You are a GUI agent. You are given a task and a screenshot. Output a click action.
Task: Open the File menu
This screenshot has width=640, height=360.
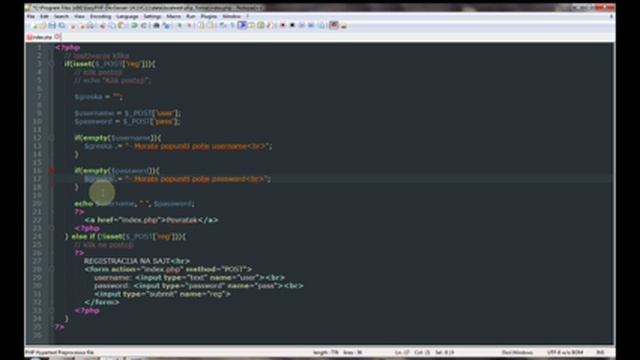click(x=31, y=16)
